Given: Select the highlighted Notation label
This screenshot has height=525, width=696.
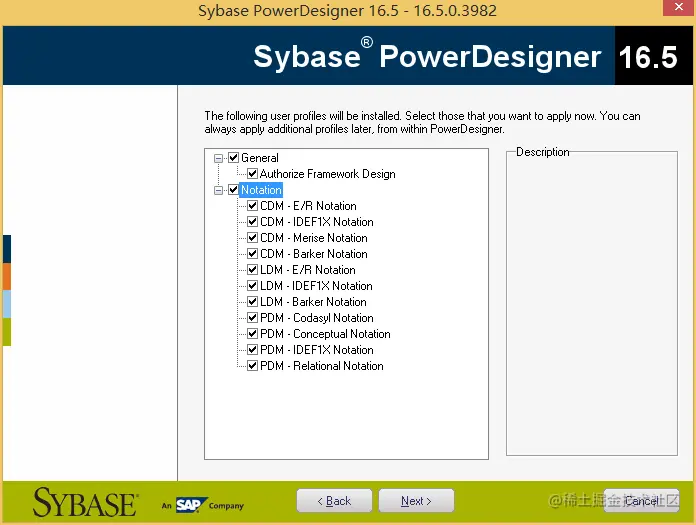Looking at the screenshot, I should pyautogui.click(x=261, y=190).
